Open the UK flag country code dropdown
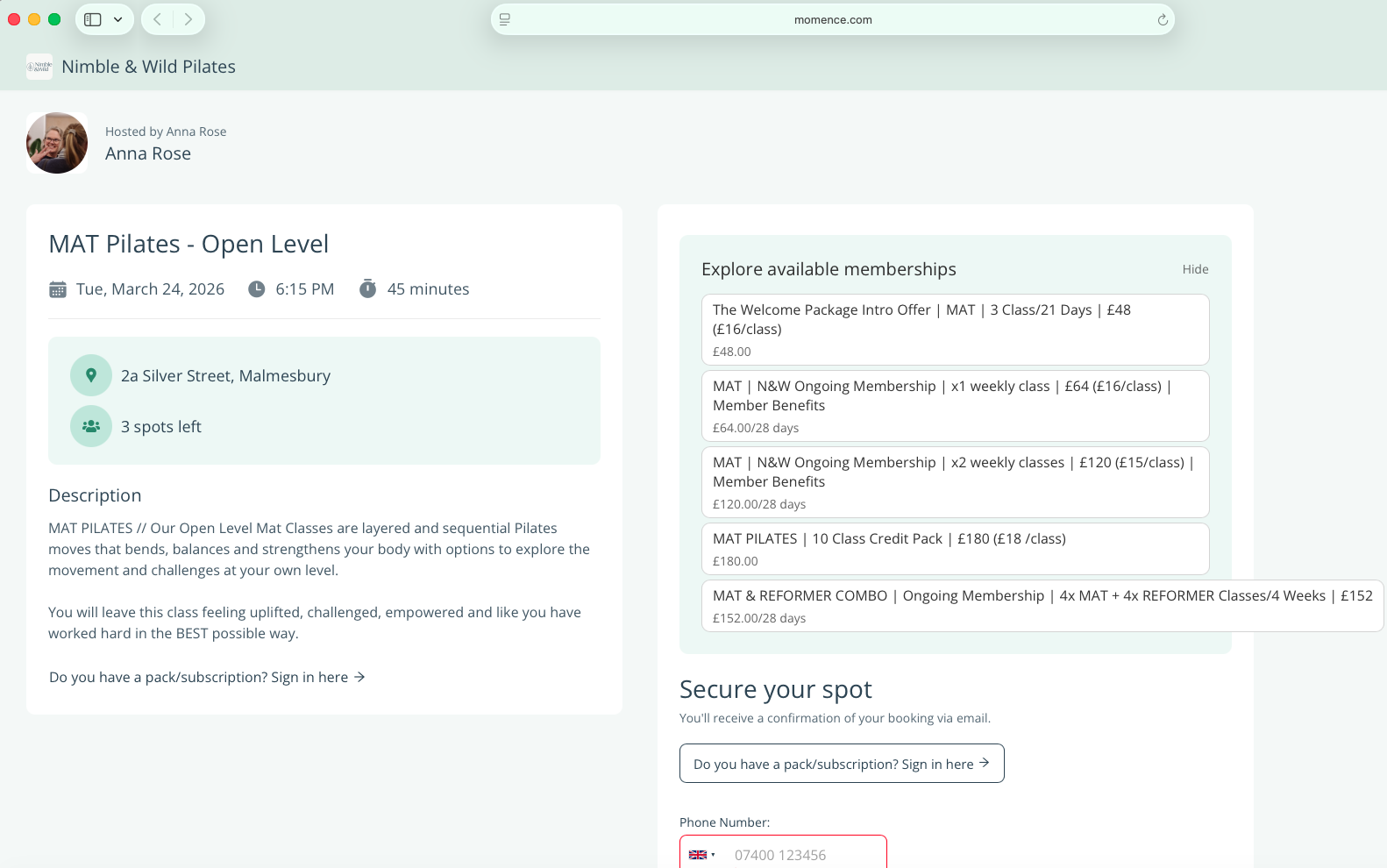The width and height of the screenshot is (1387, 868). click(702, 855)
